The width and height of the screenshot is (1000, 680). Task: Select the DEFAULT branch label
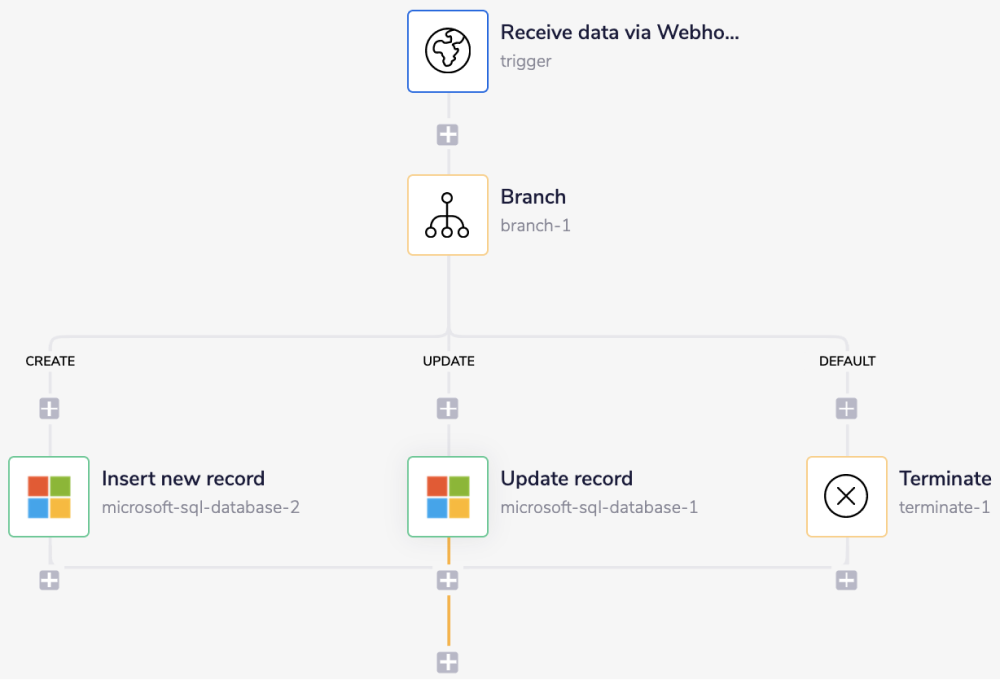(x=847, y=361)
